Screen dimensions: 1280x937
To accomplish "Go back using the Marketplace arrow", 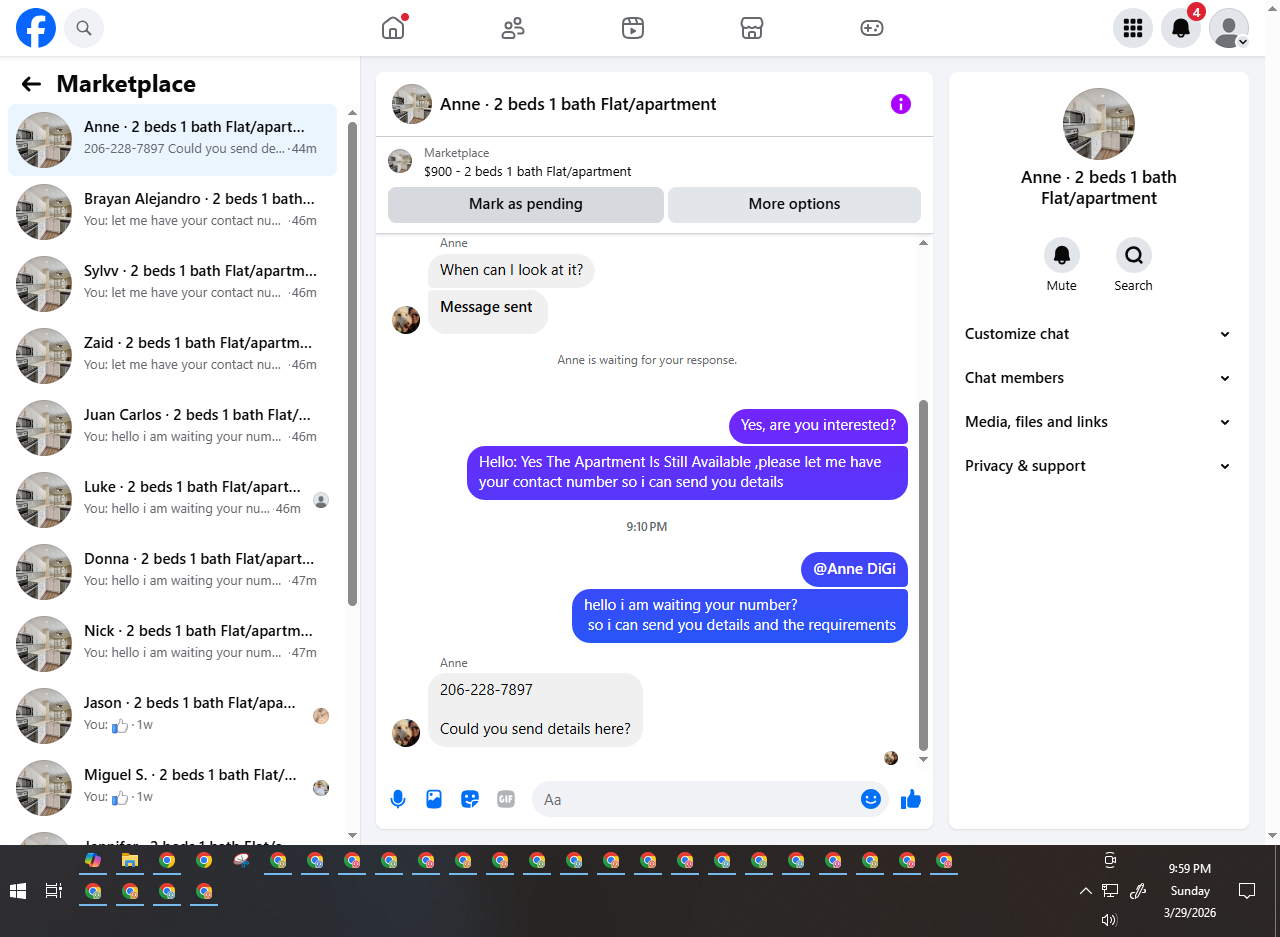I will tap(31, 84).
